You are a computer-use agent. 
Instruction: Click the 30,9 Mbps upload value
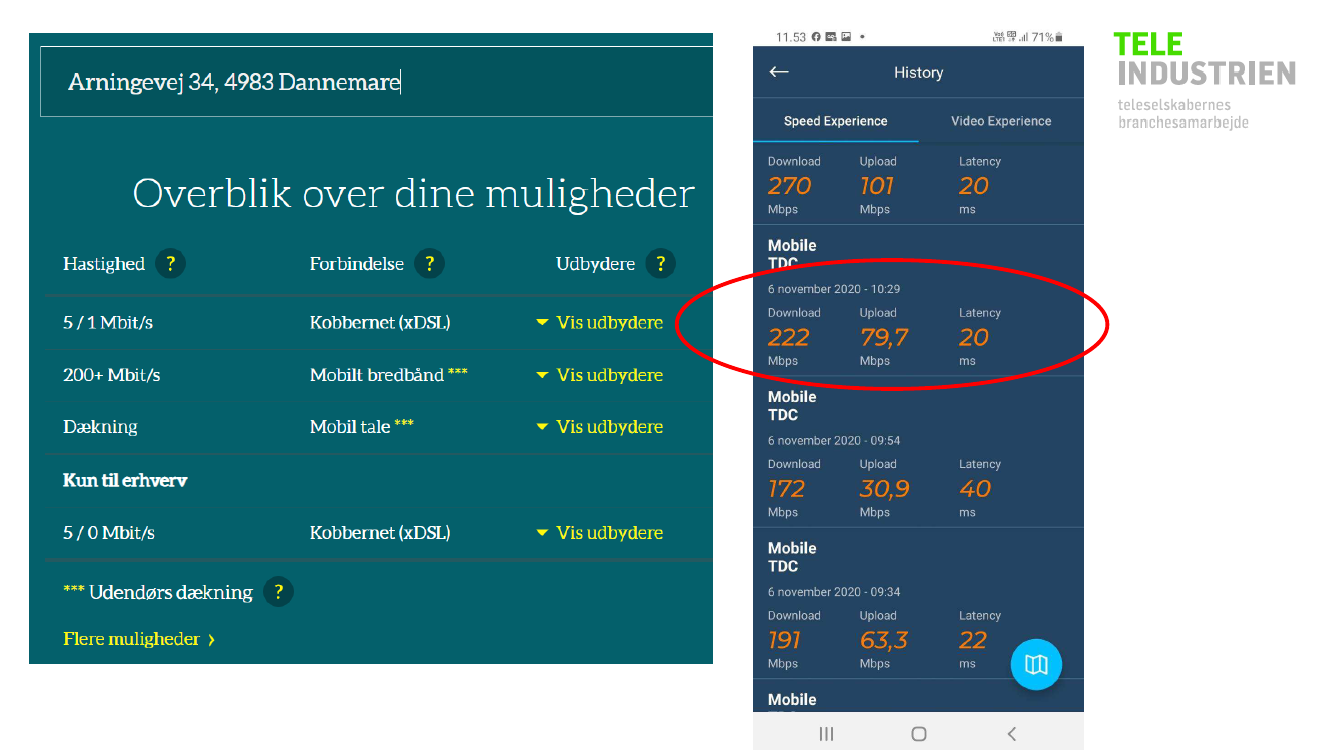[884, 489]
